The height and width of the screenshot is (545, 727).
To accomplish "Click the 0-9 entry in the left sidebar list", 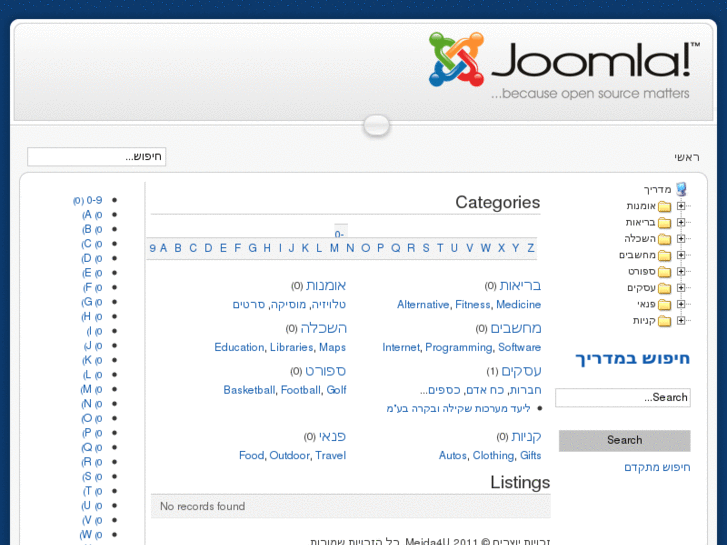I will coord(88,200).
